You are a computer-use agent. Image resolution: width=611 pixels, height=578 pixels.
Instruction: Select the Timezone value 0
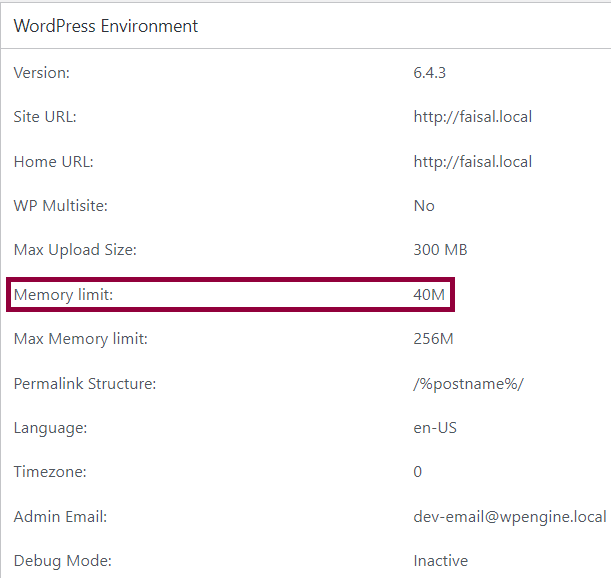417,472
